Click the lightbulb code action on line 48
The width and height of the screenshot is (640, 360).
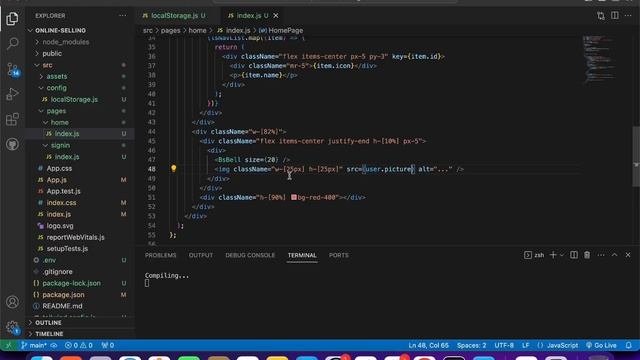click(173, 168)
